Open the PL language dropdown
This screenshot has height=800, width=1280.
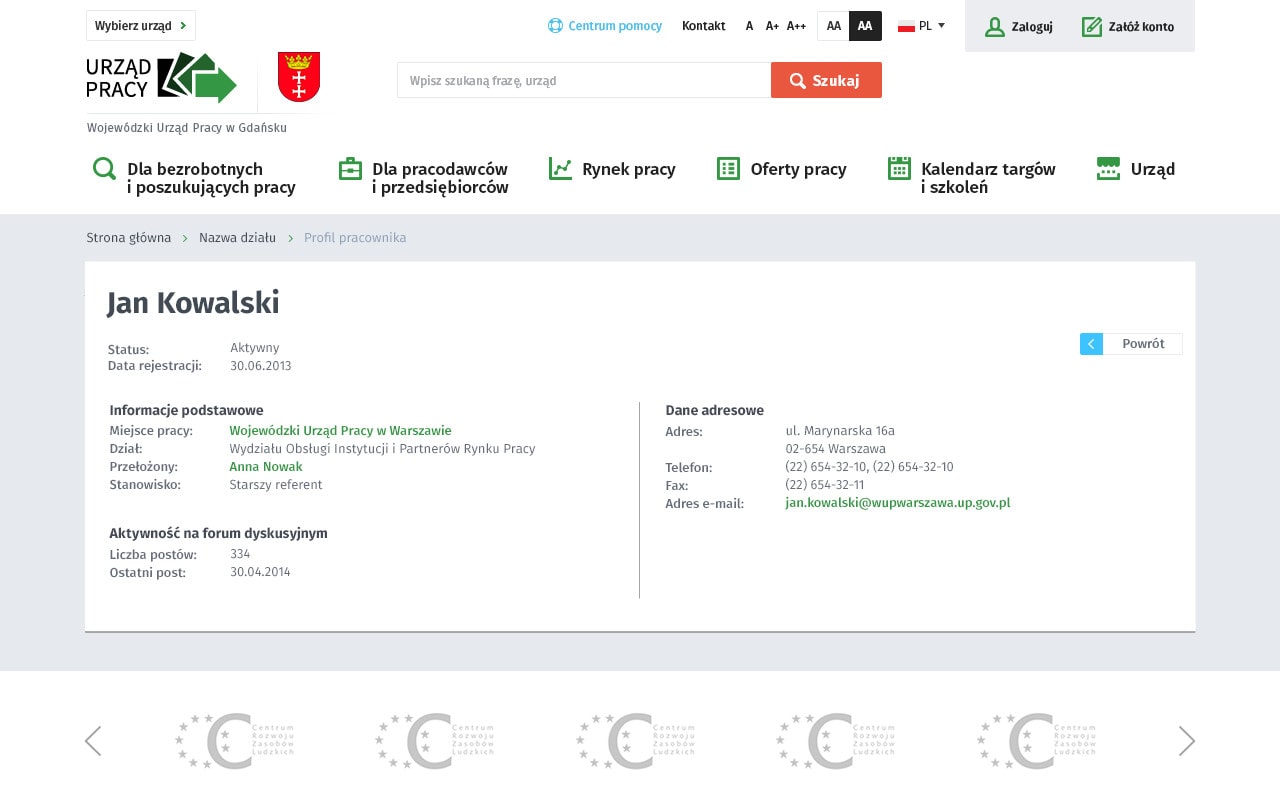[921, 26]
